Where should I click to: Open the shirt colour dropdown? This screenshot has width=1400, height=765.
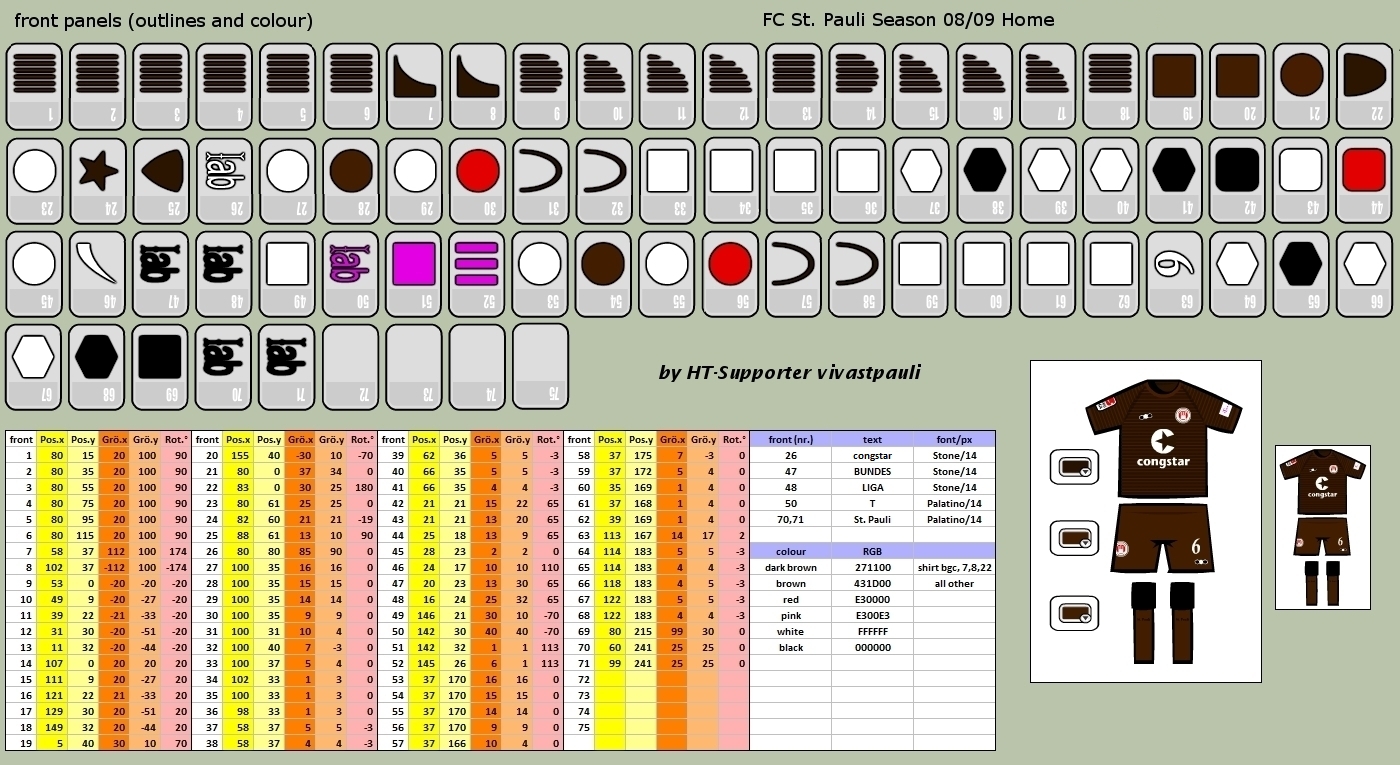pos(1075,466)
